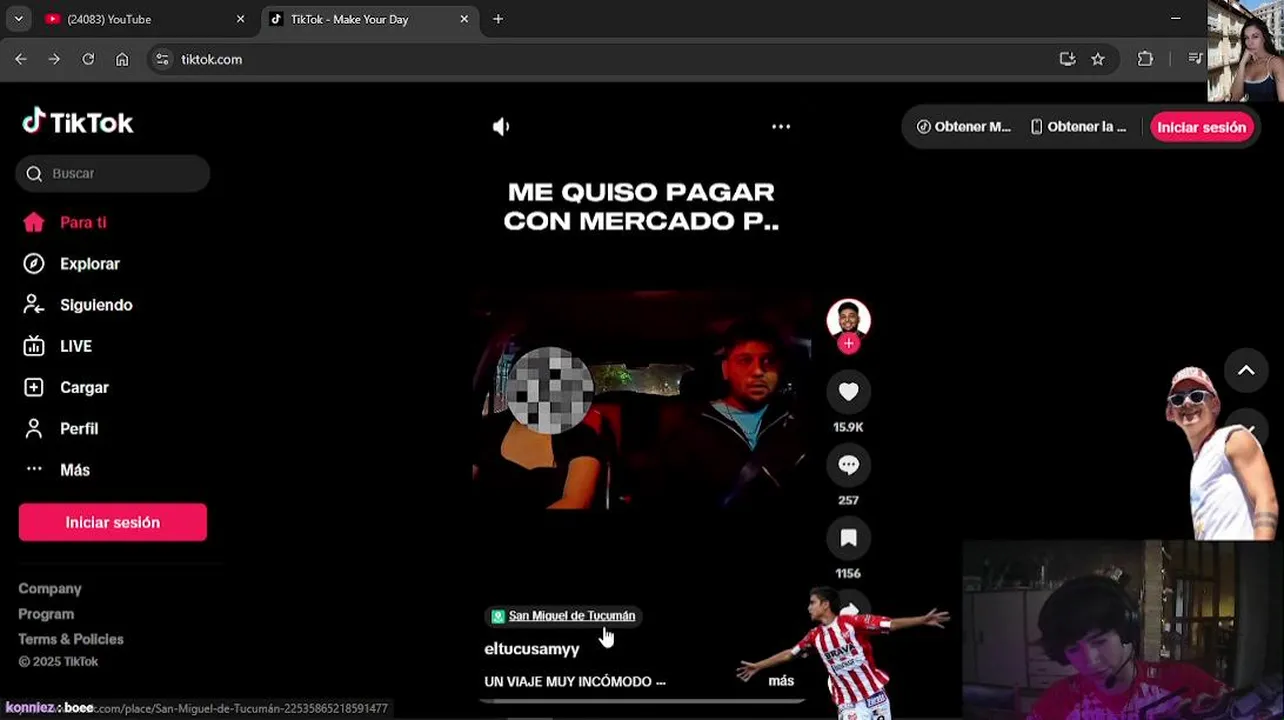Open media control icon in toolbar
This screenshot has height=720, width=1284.
coord(1195,59)
